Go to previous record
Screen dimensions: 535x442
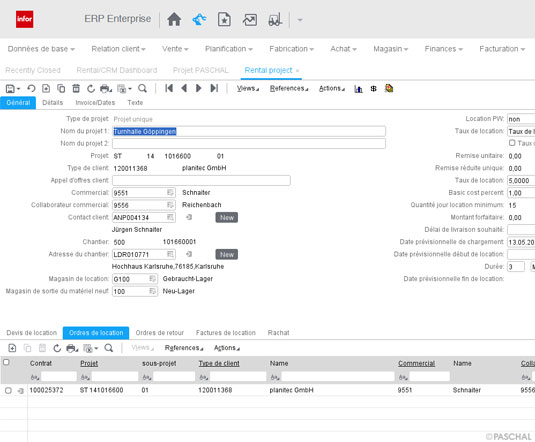(184, 88)
